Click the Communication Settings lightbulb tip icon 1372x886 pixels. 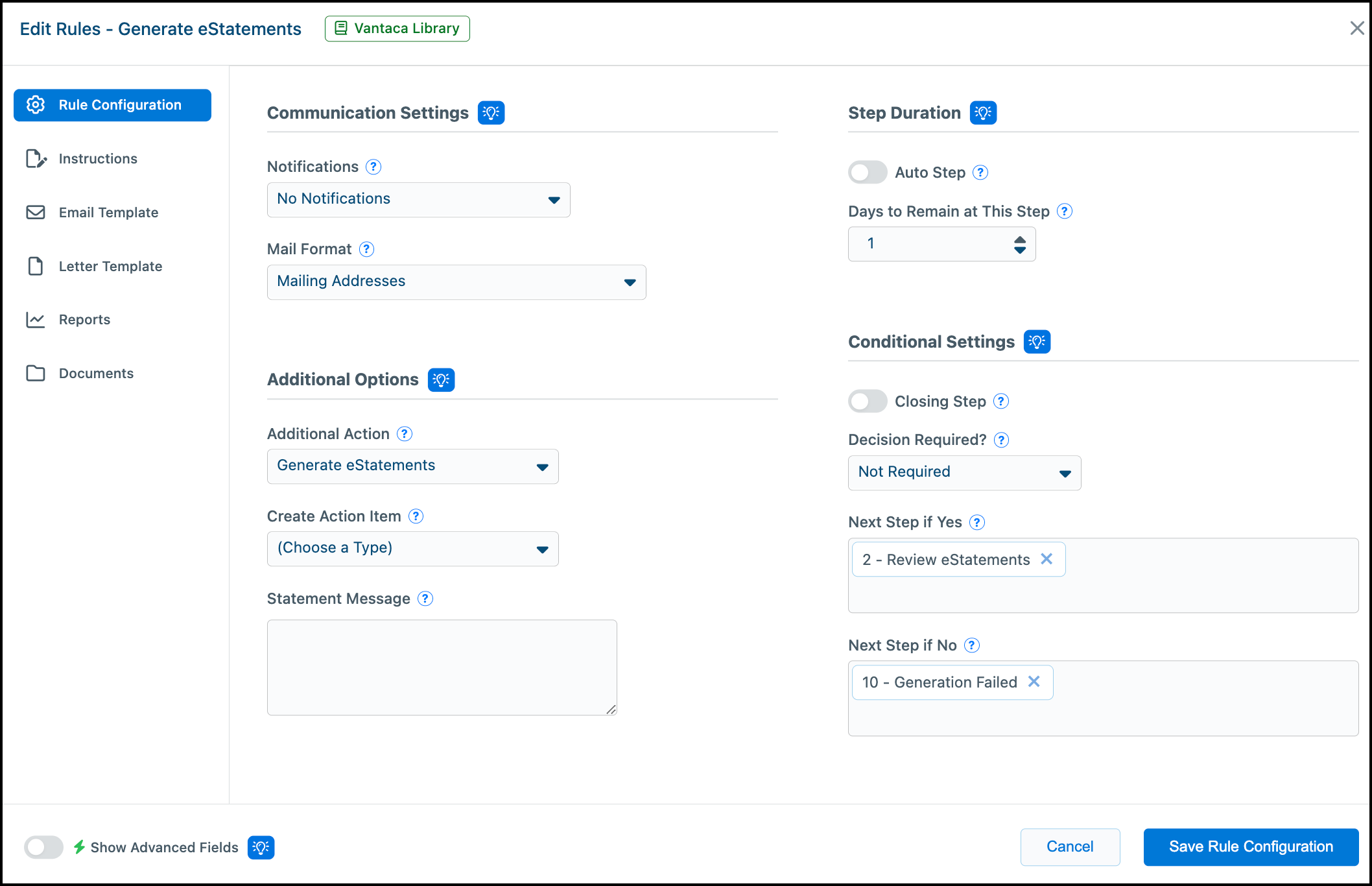(491, 113)
